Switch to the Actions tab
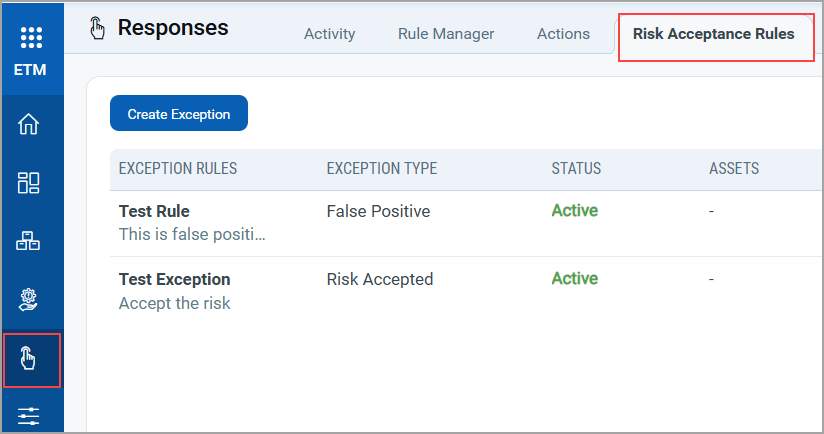824x434 pixels. point(563,34)
